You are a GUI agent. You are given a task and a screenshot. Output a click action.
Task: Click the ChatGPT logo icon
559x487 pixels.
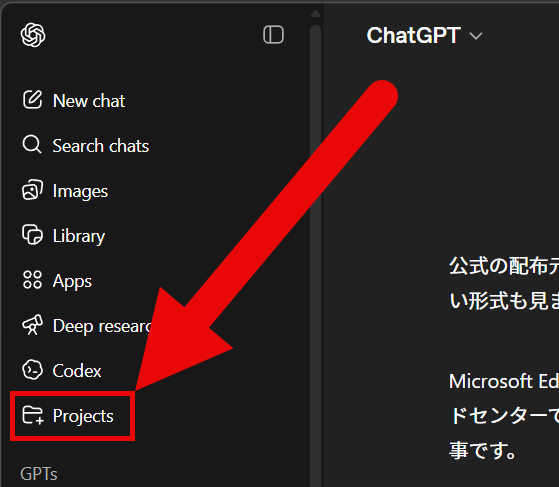click(33, 35)
